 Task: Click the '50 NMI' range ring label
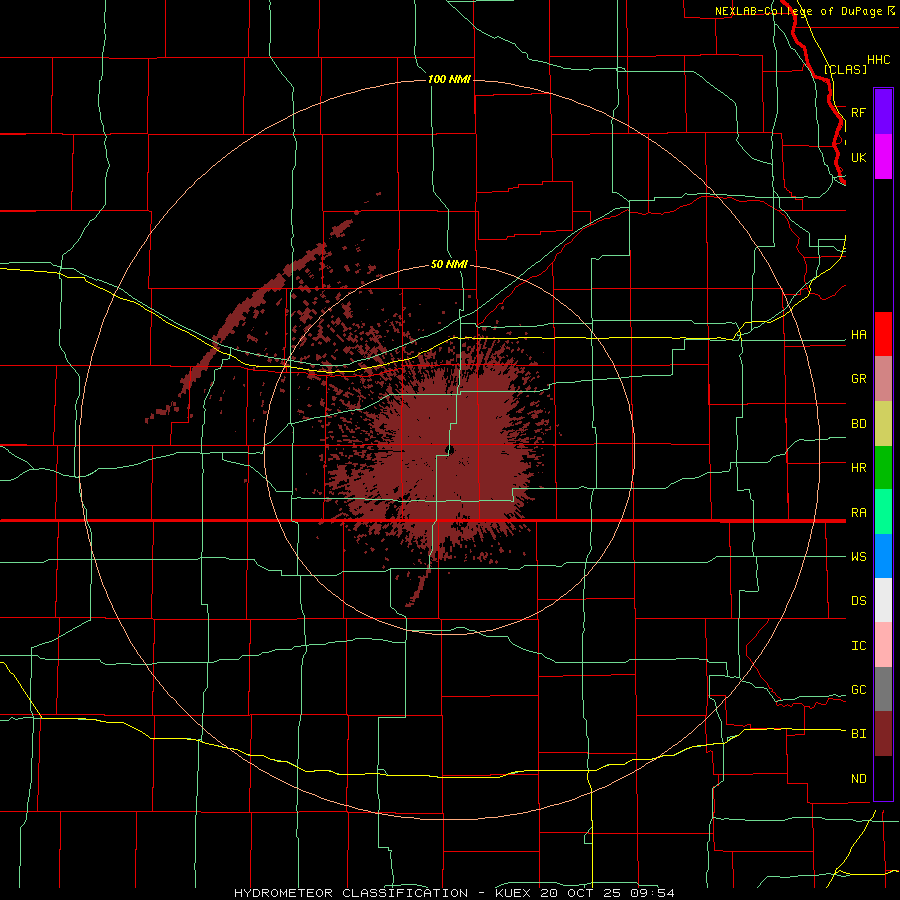(449, 264)
